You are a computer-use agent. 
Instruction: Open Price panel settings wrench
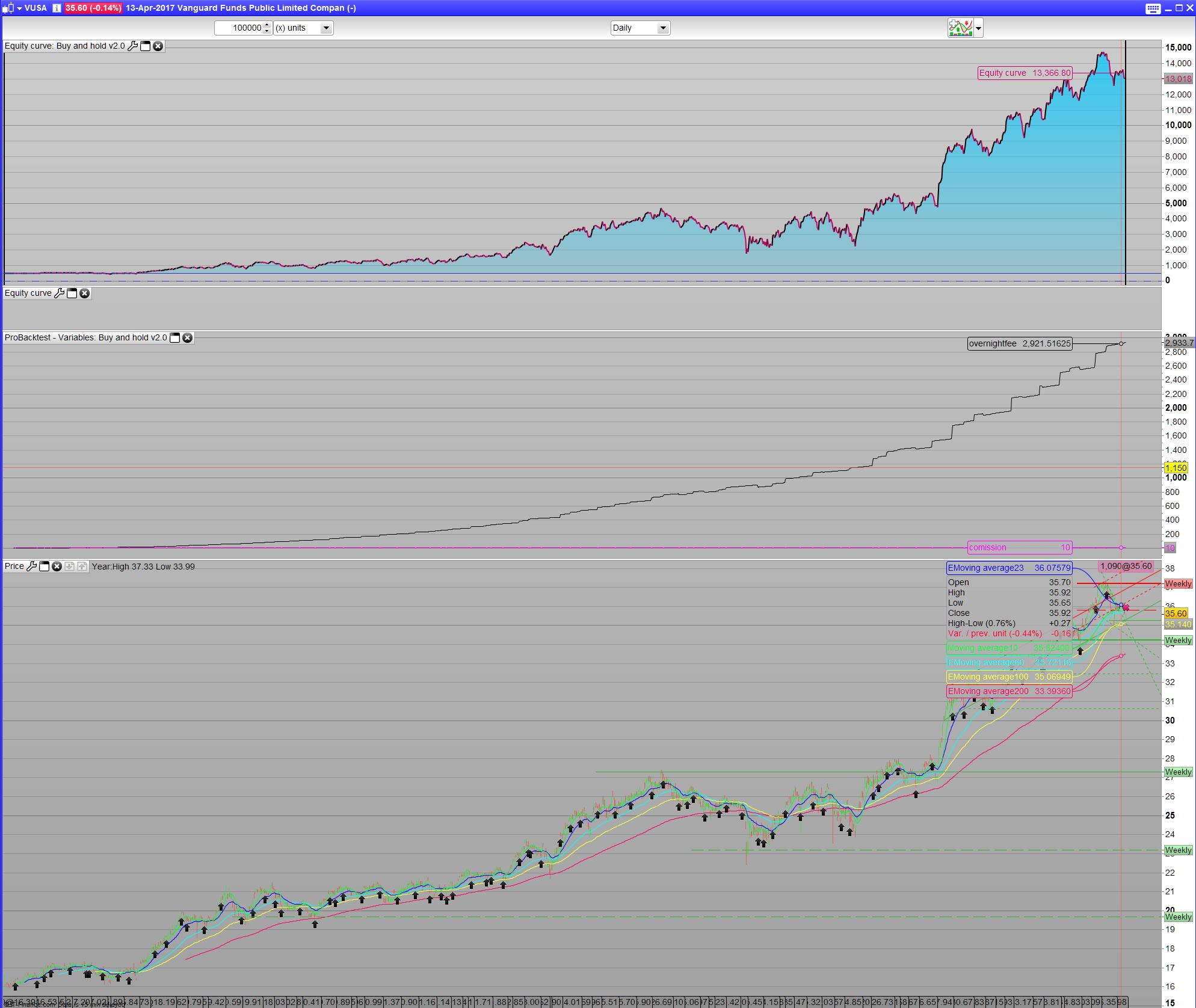(31, 567)
